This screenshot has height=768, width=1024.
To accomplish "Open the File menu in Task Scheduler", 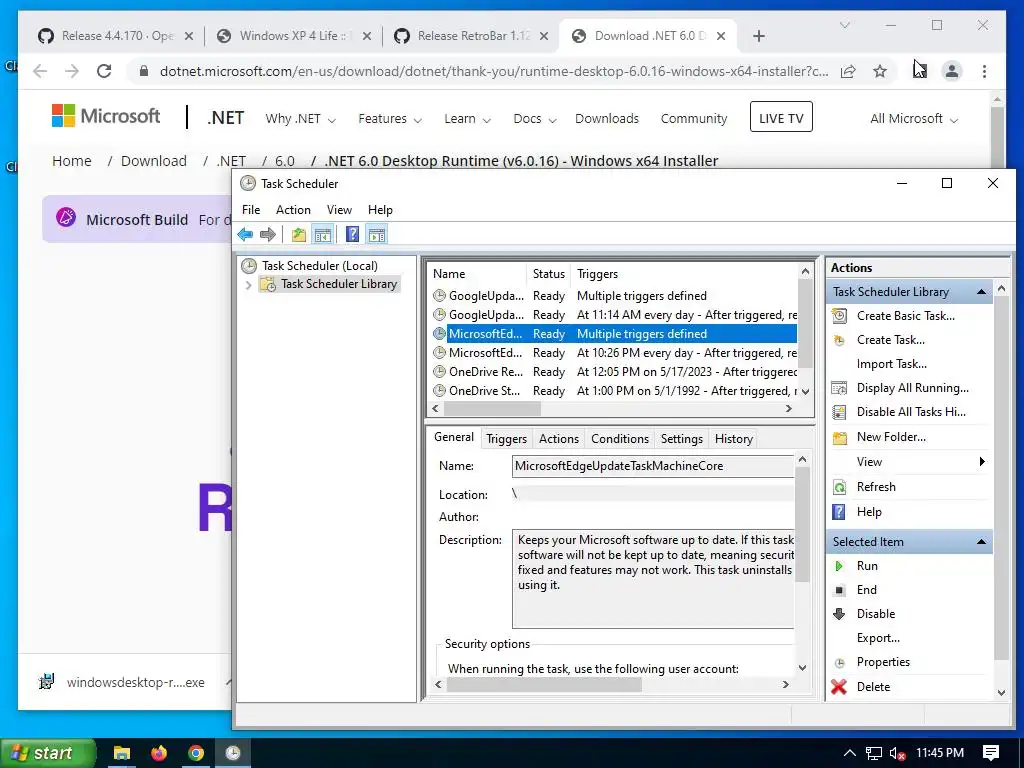I will 251,210.
